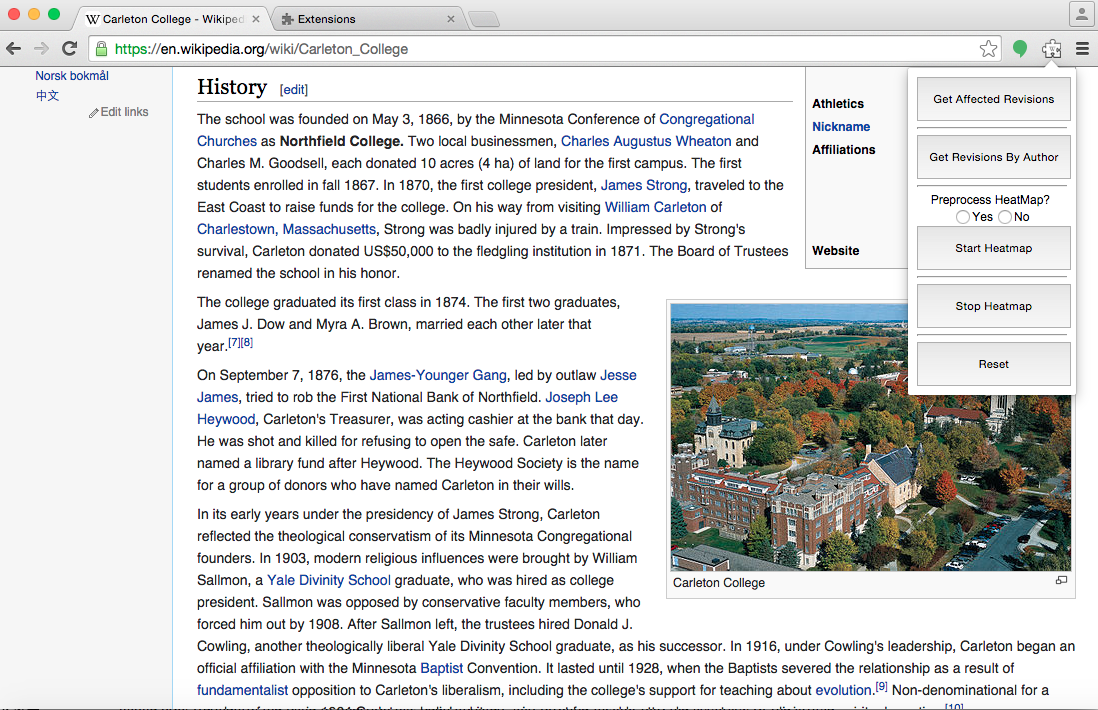Image resolution: width=1098 pixels, height=710 pixels.
Task: Click the HTTPS padlock icon in address bar
Action: [100, 48]
